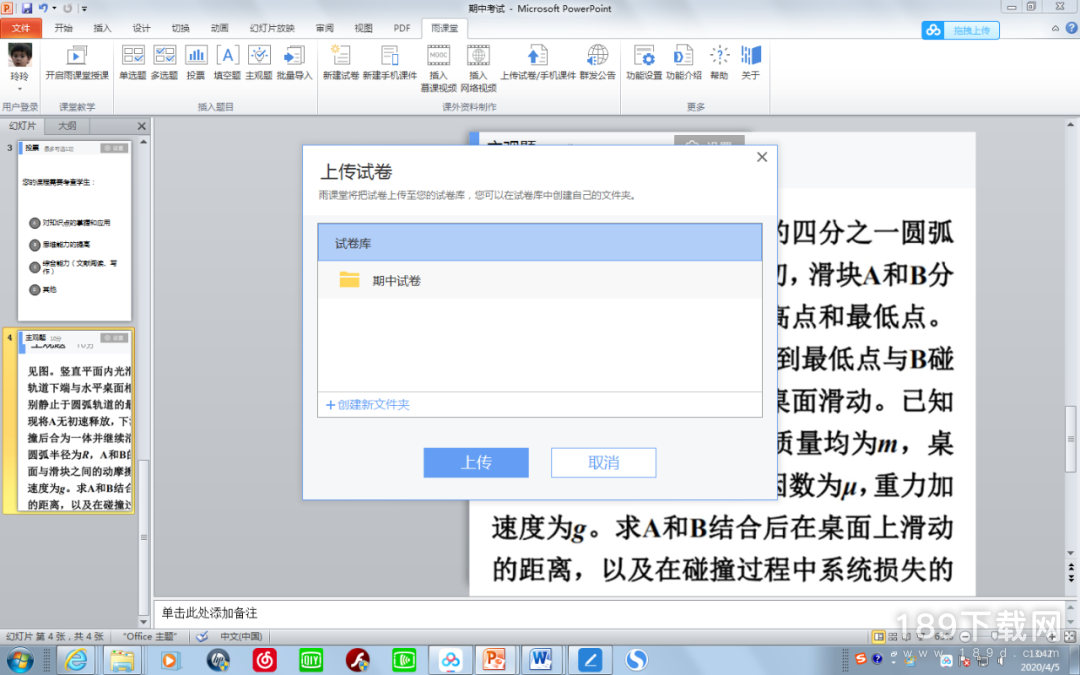Switch to the 插入 ribbon tab
Viewport: 1080px width, 675px height.
point(102,28)
